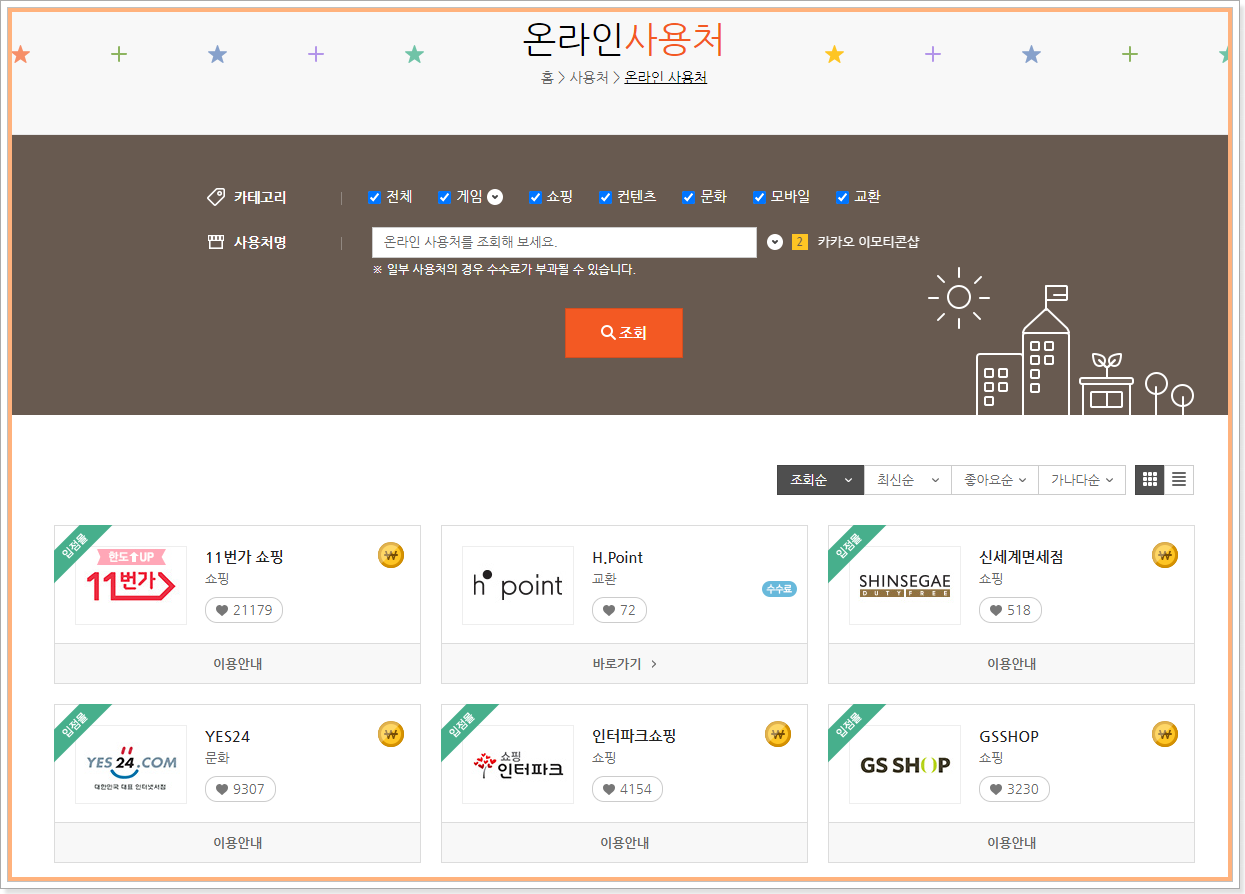Like 11번가 쇼핑 via heart count 21179

[x=244, y=610]
